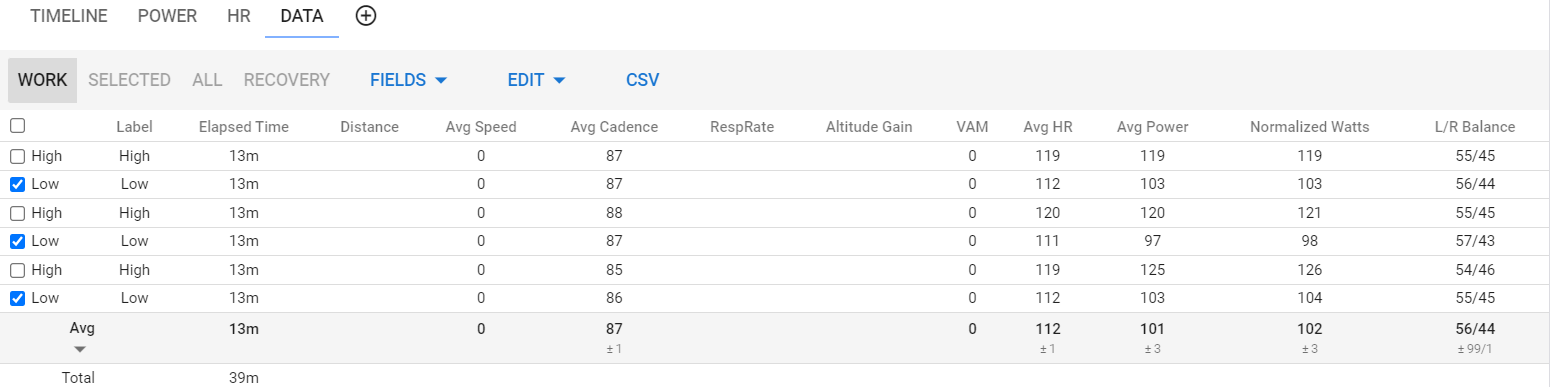Uncheck the first Low interval checkbox

pos(17,184)
